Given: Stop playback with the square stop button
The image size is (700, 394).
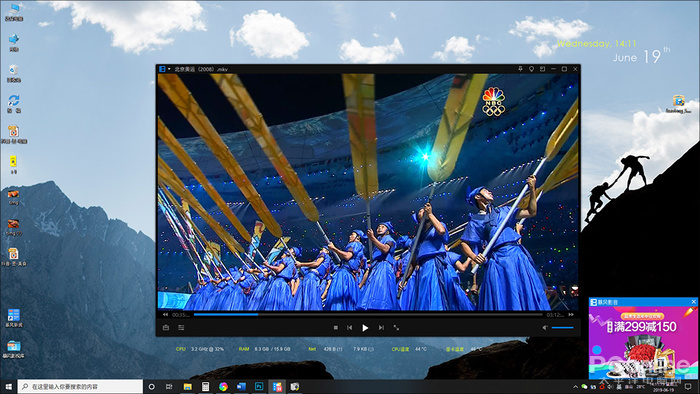Looking at the screenshot, I should click(x=336, y=328).
